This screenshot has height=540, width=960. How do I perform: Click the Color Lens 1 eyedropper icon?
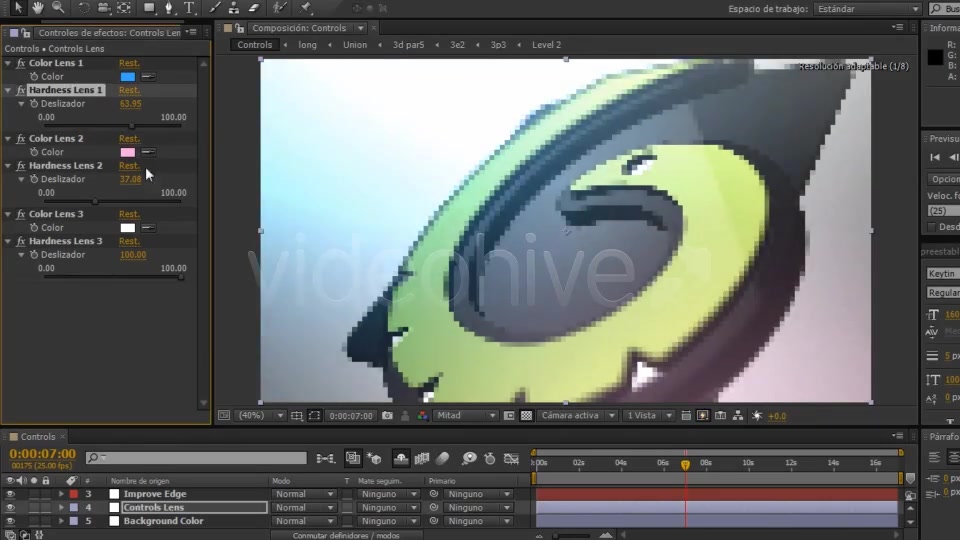pyautogui.click(x=148, y=77)
